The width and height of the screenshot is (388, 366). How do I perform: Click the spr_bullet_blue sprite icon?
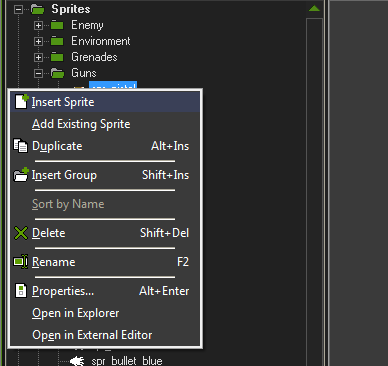78,361
